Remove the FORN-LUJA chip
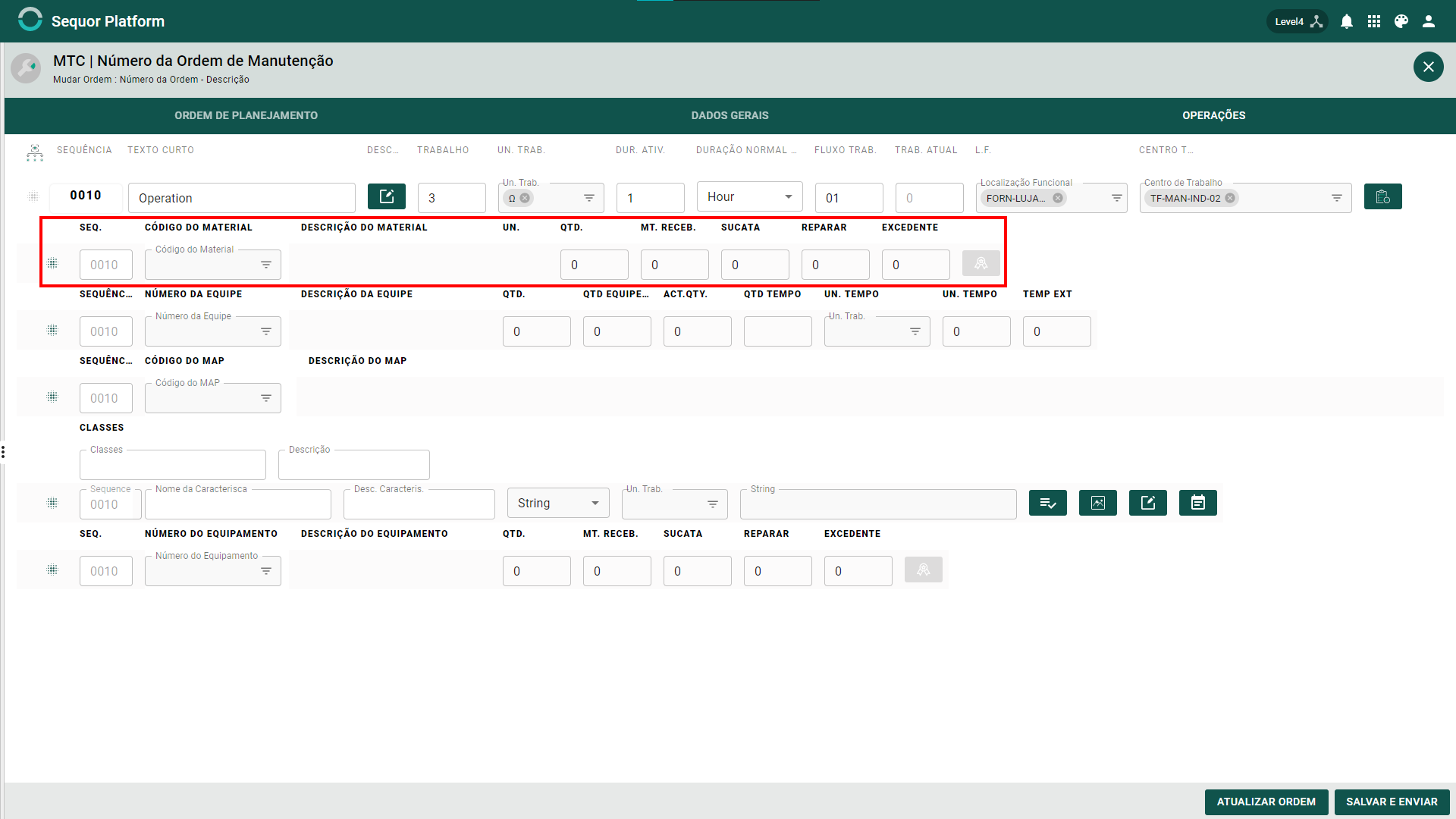Image resolution: width=1456 pixels, height=819 pixels. 1058,198
